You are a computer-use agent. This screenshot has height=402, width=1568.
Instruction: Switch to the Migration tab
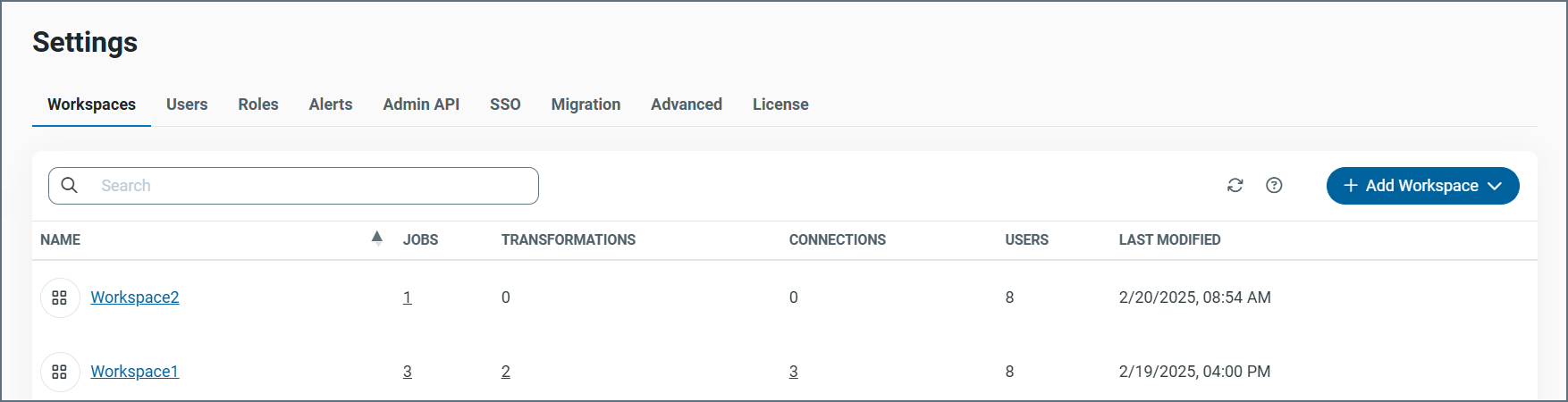pos(586,105)
